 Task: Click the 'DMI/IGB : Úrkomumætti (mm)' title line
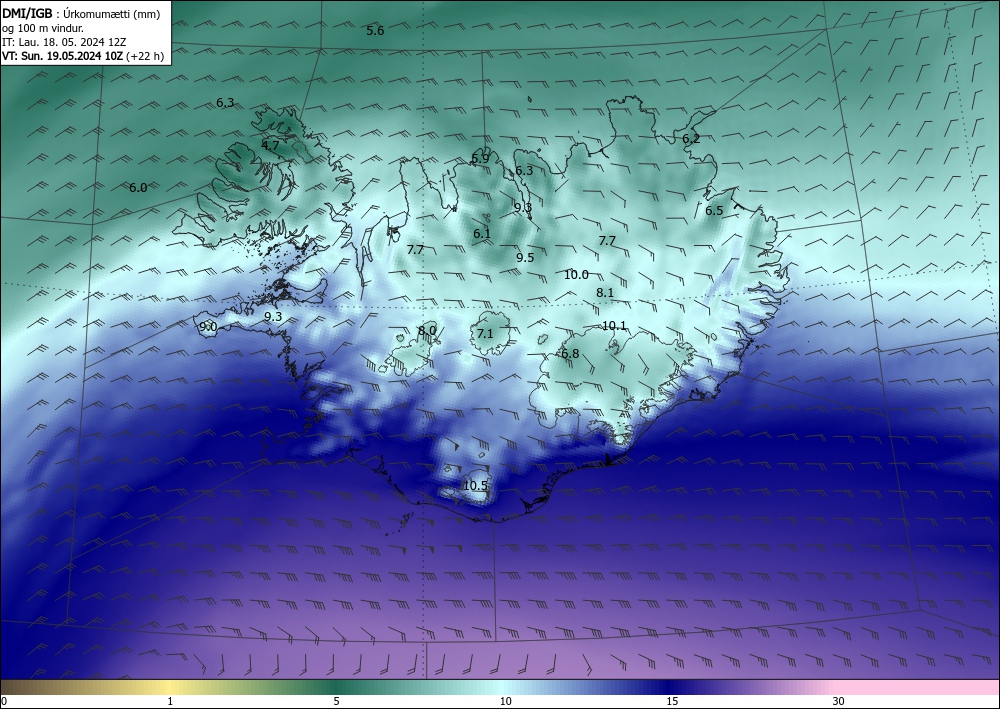click(x=81, y=14)
